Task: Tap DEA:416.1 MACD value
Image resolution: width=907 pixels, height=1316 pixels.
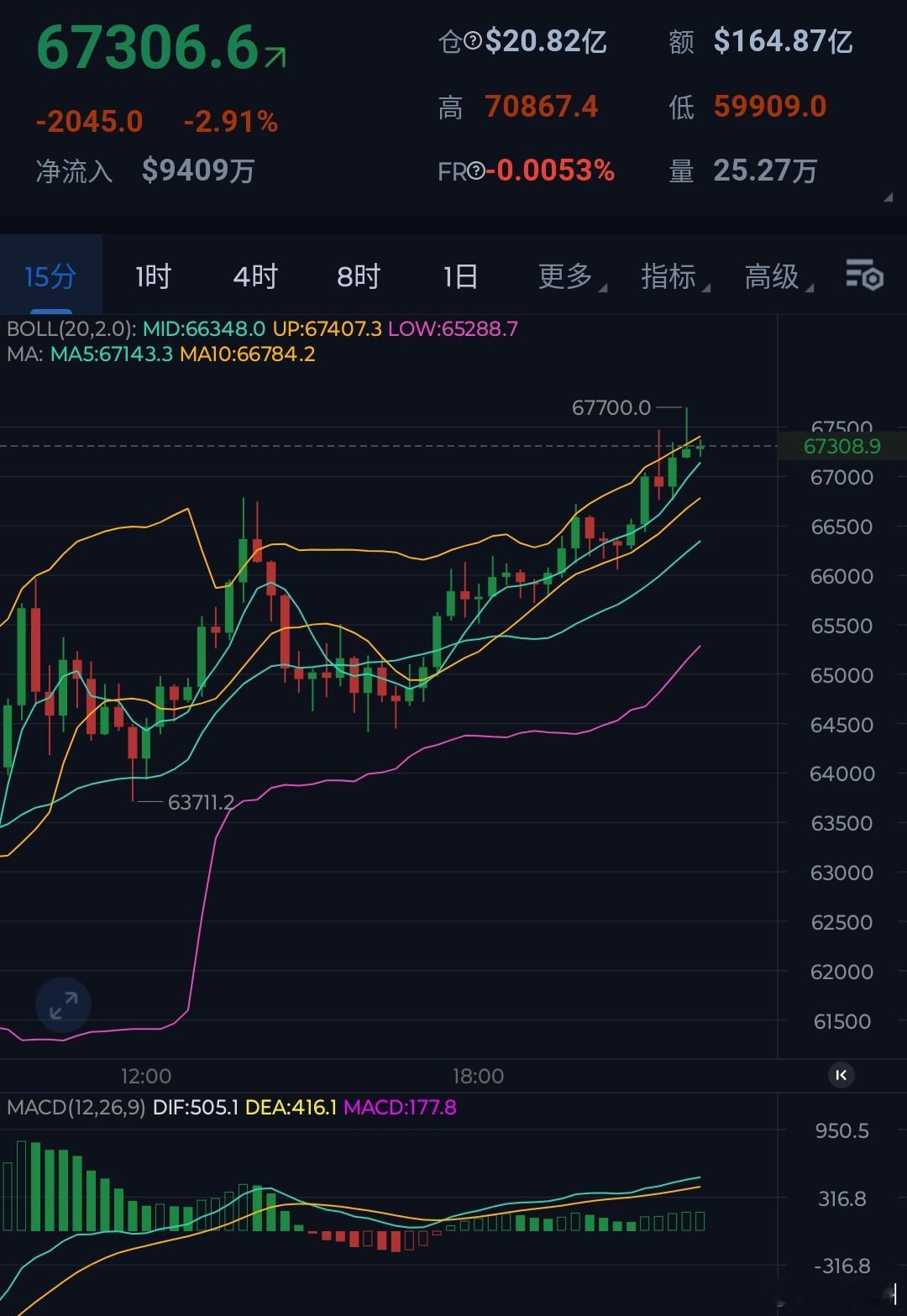Action: click(291, 1107)
